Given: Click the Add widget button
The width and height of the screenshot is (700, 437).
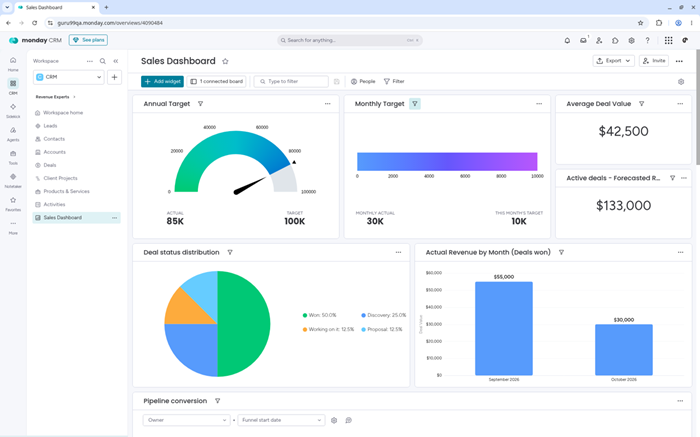Looking at the screenshot, I should [162, 81].
